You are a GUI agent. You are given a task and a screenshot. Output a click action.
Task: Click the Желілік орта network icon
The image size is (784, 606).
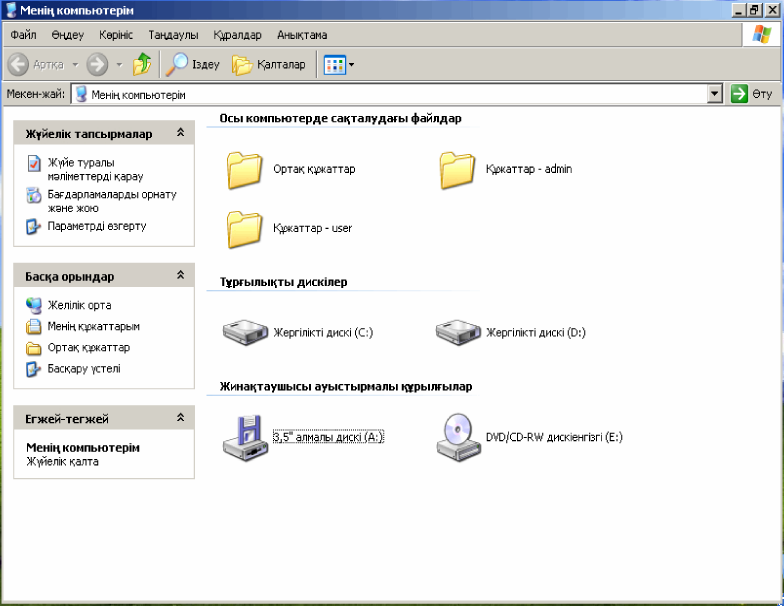(x=34, y=305)
